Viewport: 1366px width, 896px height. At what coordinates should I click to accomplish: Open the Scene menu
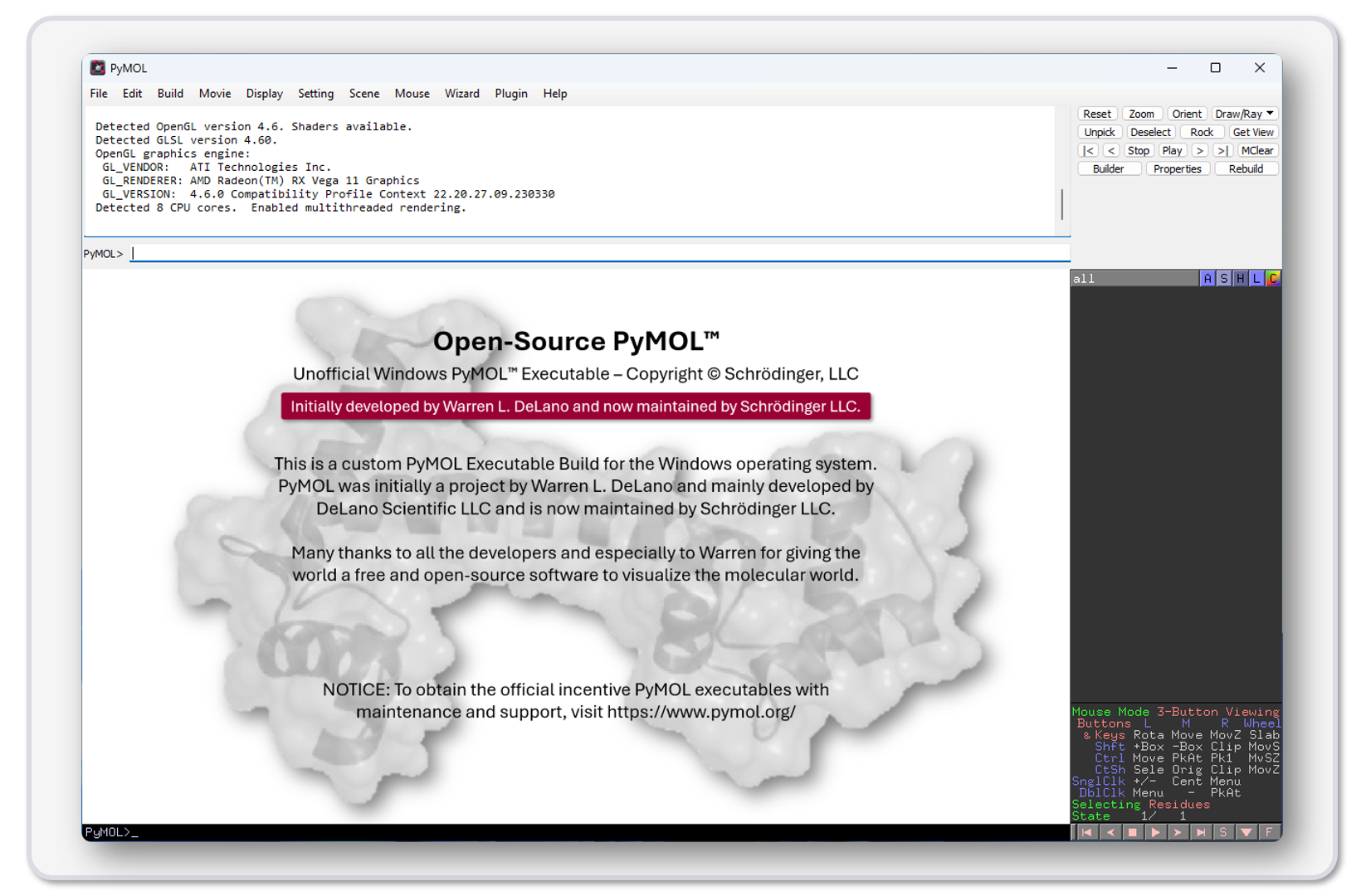364,94
